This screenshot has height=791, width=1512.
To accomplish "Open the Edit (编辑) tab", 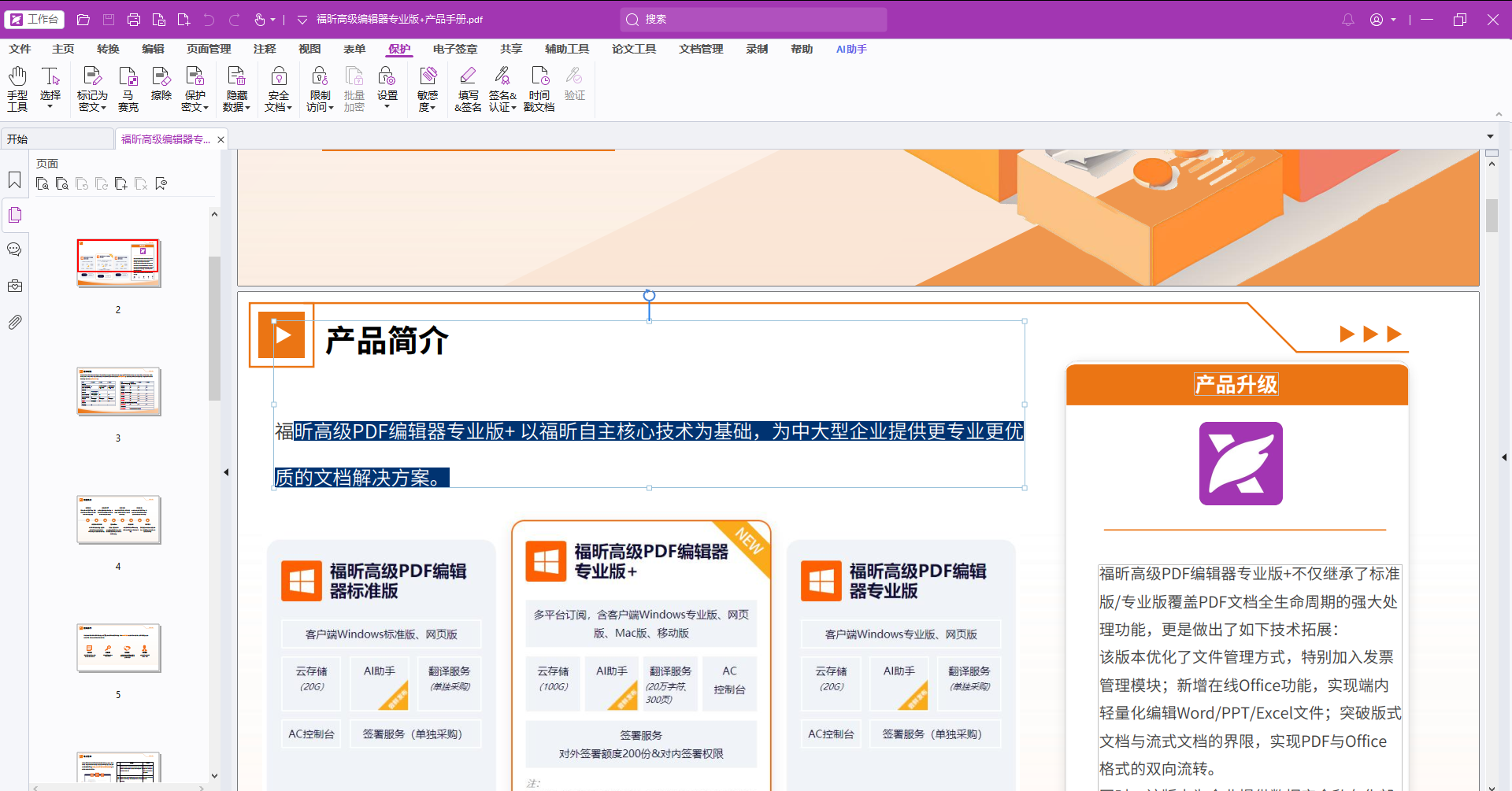I will coord(153,49).
